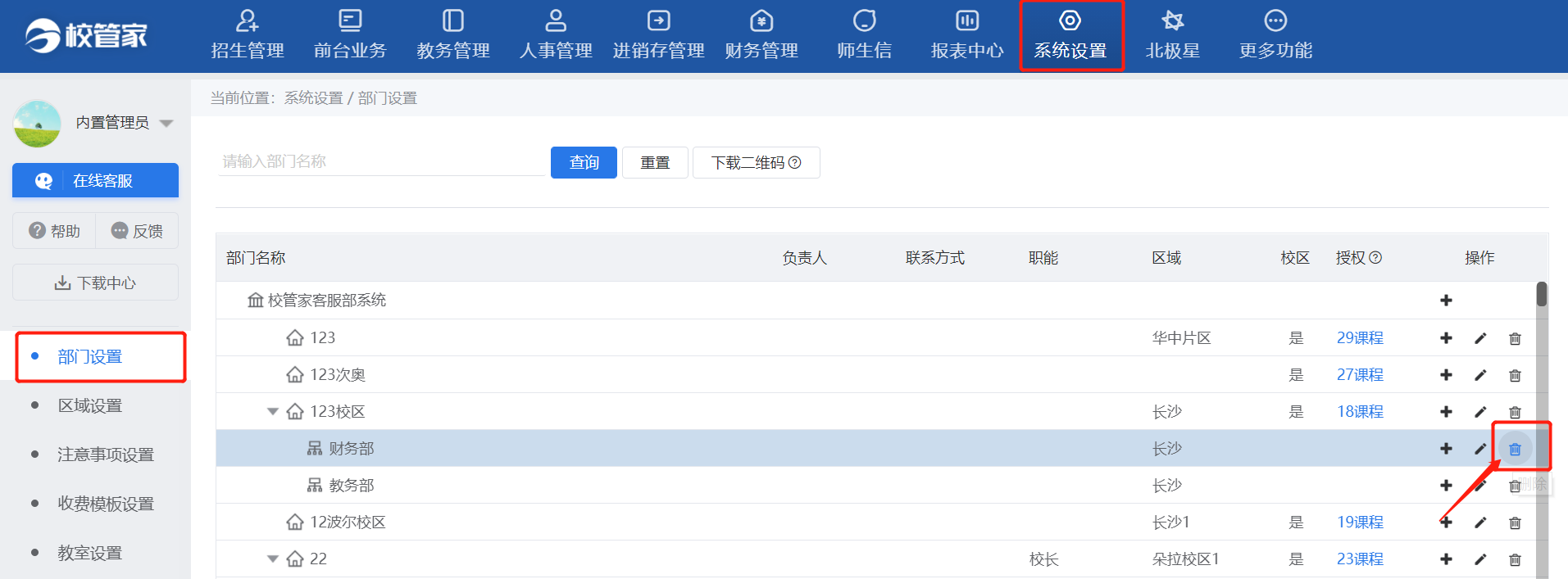Expand the 内置管理员 dropdown arrow

click(x=166, y=124)
